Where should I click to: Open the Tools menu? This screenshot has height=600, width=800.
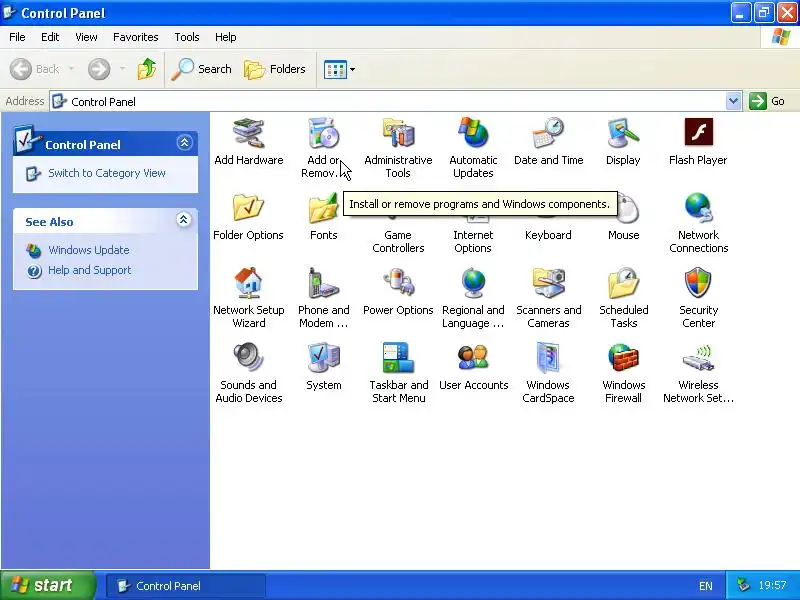pos(187,37)
